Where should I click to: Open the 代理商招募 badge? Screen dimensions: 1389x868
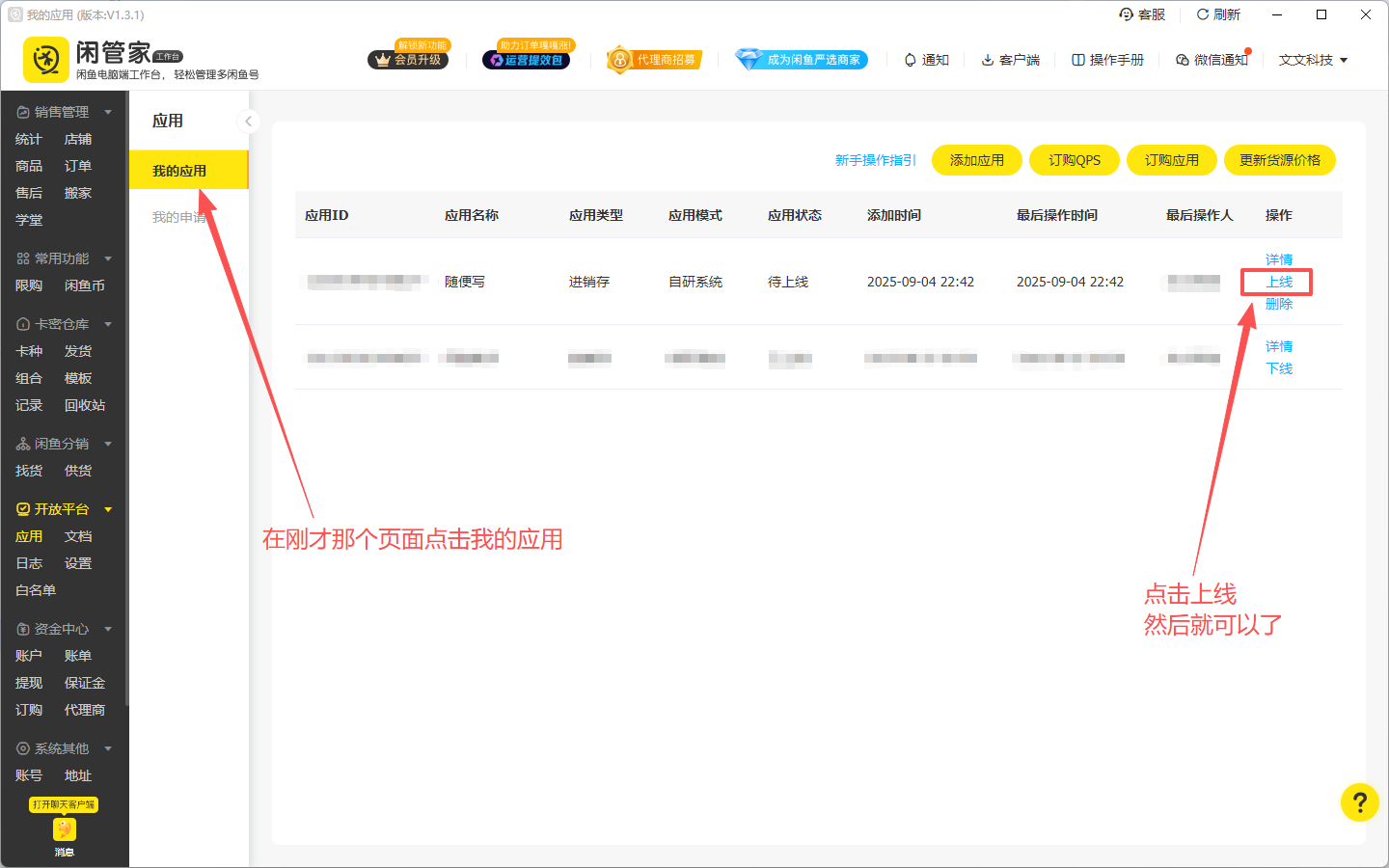[x=654, y=60]
